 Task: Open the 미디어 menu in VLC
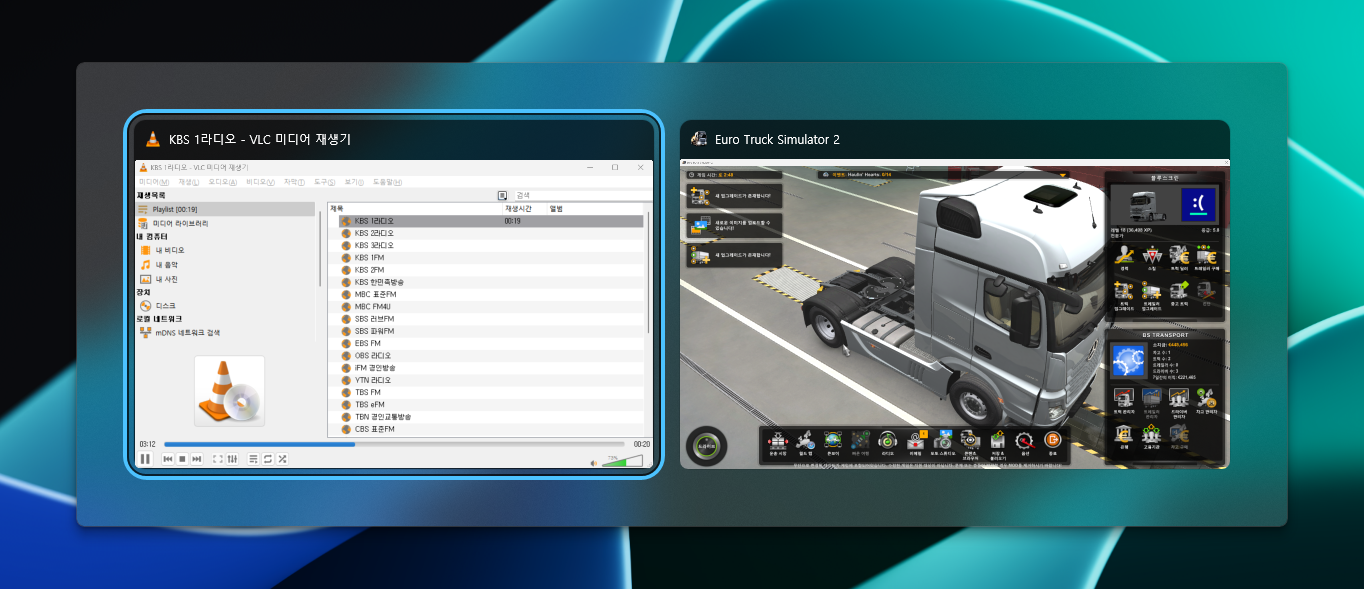[x=153, y=182]
